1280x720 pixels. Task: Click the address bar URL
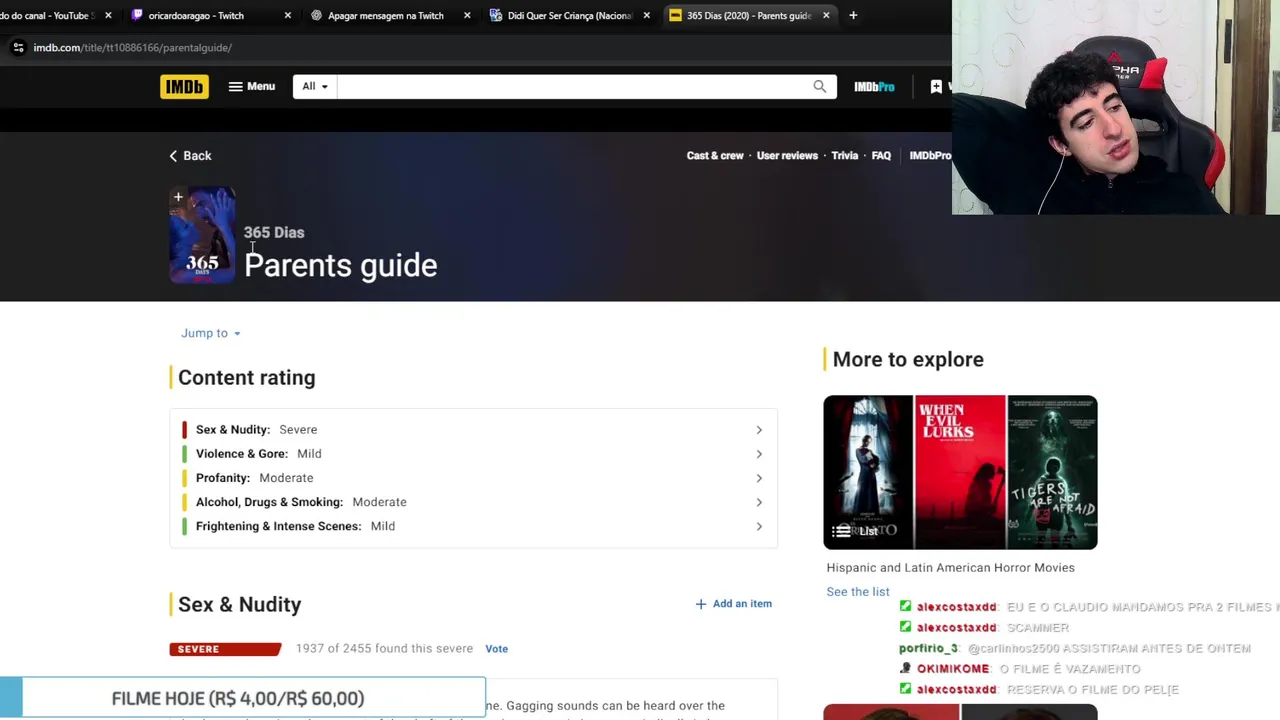coord(132,47)
